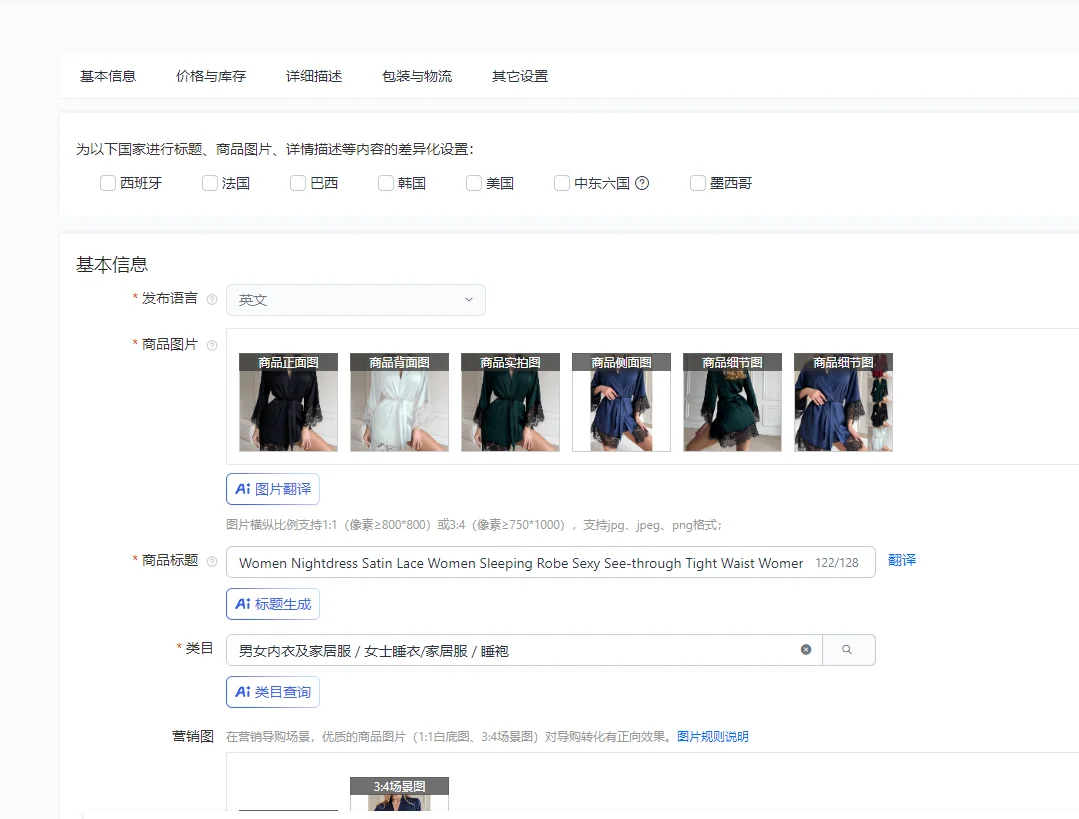Open AI 类目查询 tool
The width and height of the screenshot is (1079, 819).
click(x=273, y=692)
